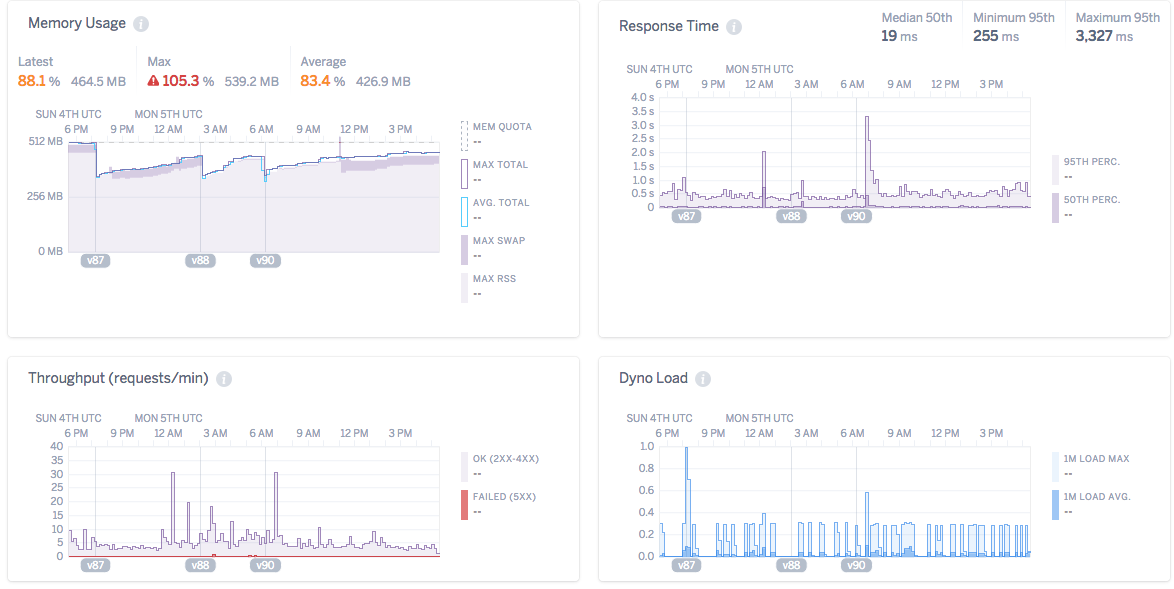The width and height of the screenshot is (1174, 589).
Task: Toggle the MAX SWAP legend series
Action: click(493, 249)
